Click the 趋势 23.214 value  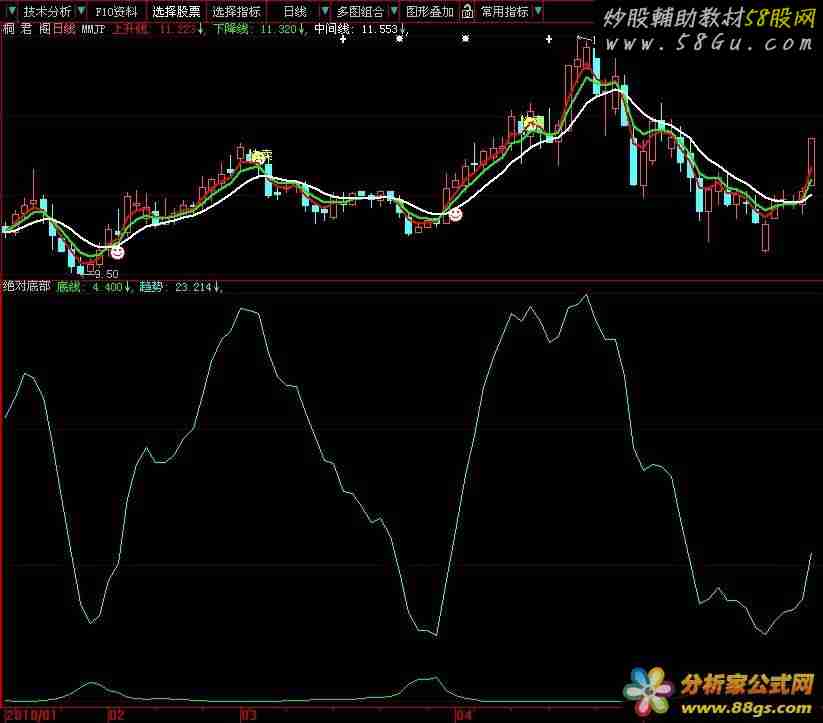tap(181, 287)
